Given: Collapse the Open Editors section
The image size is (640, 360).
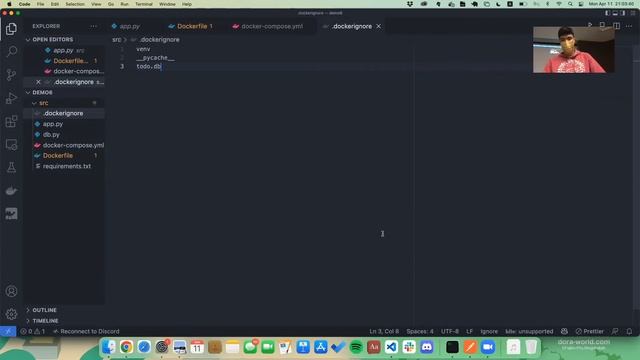Looking at the screenshot, I should point(52,40).
